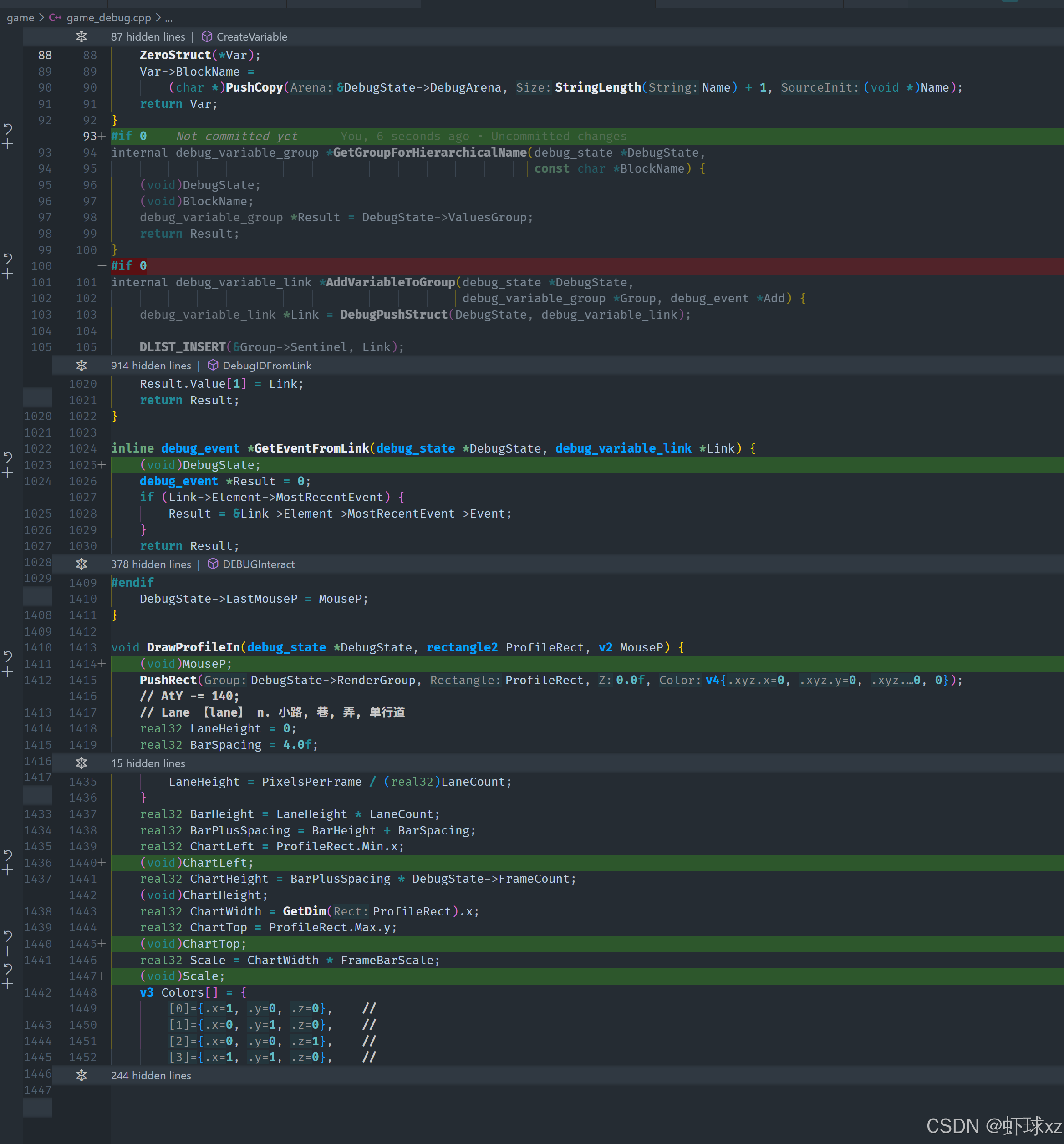
Task: Jump to DebugIDFromLink symbol link
Action: coord(266,366)
